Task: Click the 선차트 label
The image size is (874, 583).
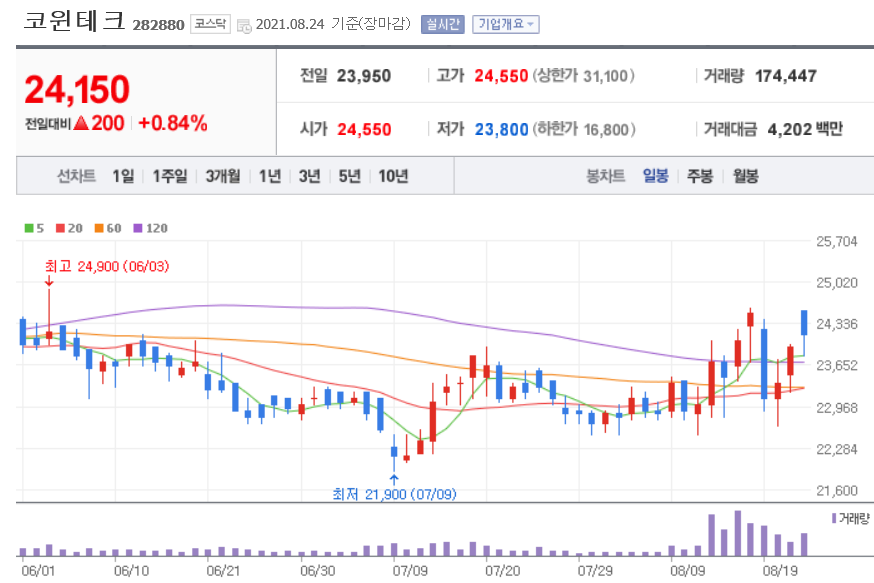Action: [76, 176]
